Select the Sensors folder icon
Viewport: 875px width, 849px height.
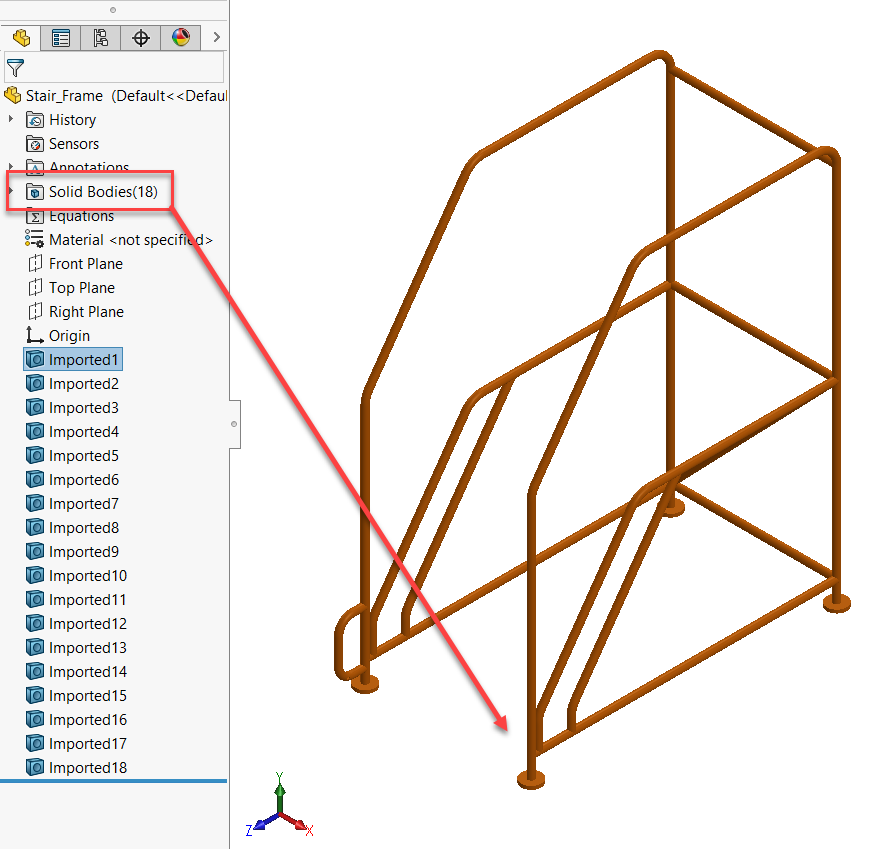point(35,144)
